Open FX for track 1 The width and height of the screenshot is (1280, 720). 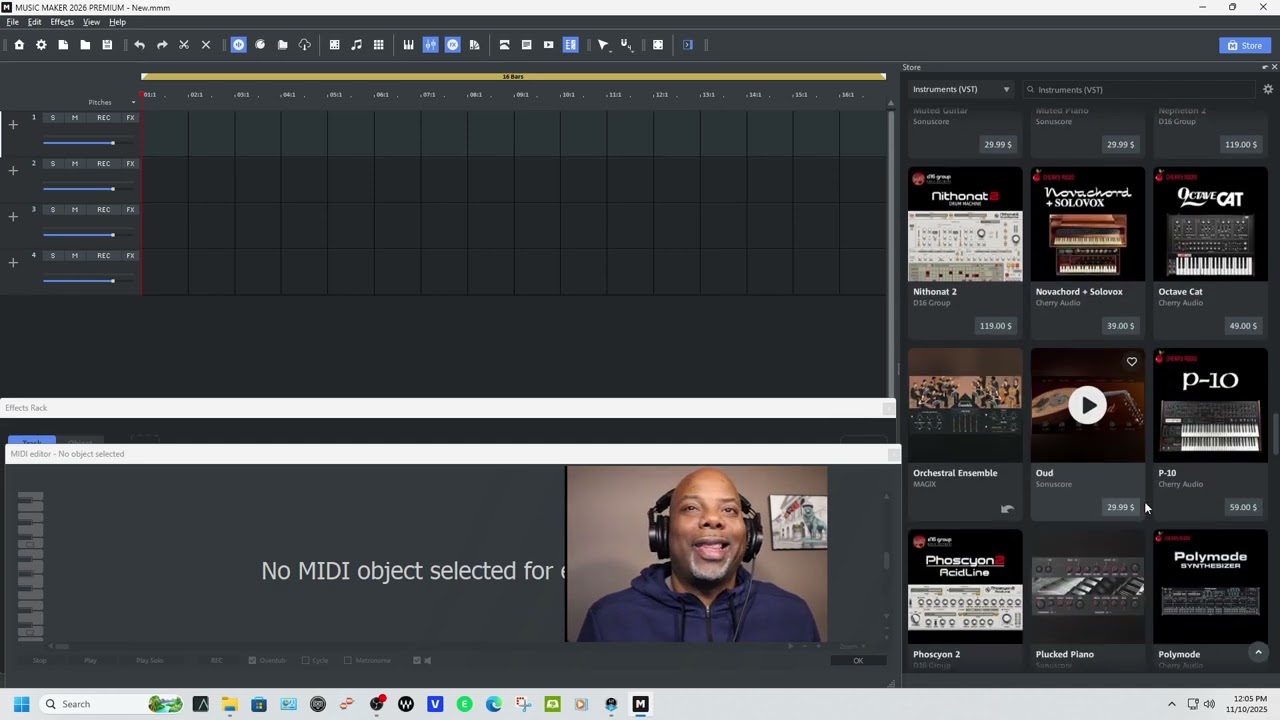coord(130,118)
